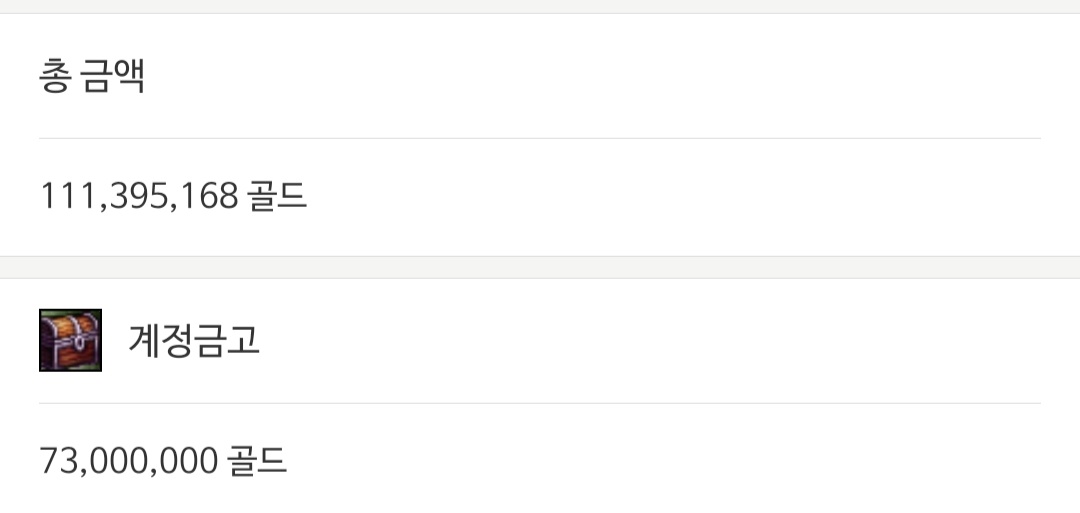Click the treasure chest icon
Image resolution: width=1080 pixels, height=513 pixels.
(70, 340)
